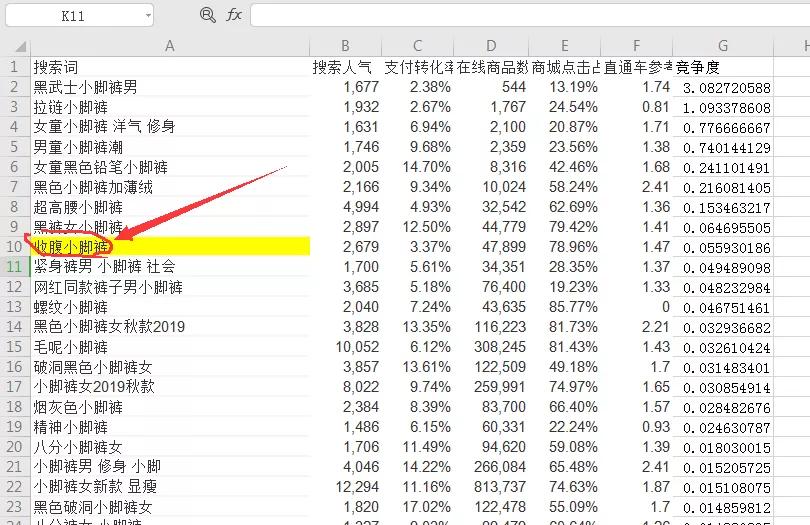
Task: Select row 1 header
Action: [14, 67]
